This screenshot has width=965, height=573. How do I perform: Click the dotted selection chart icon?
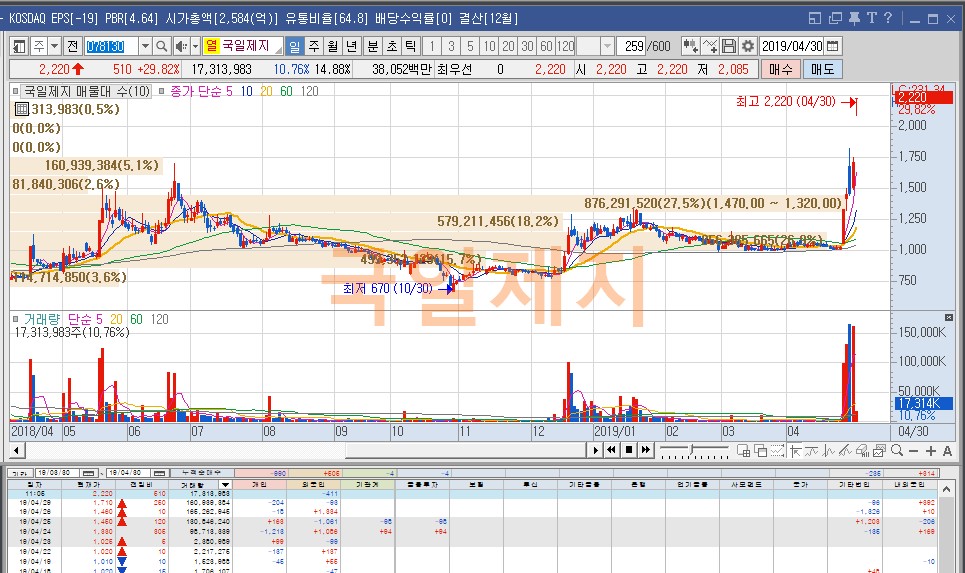(777, 451)
